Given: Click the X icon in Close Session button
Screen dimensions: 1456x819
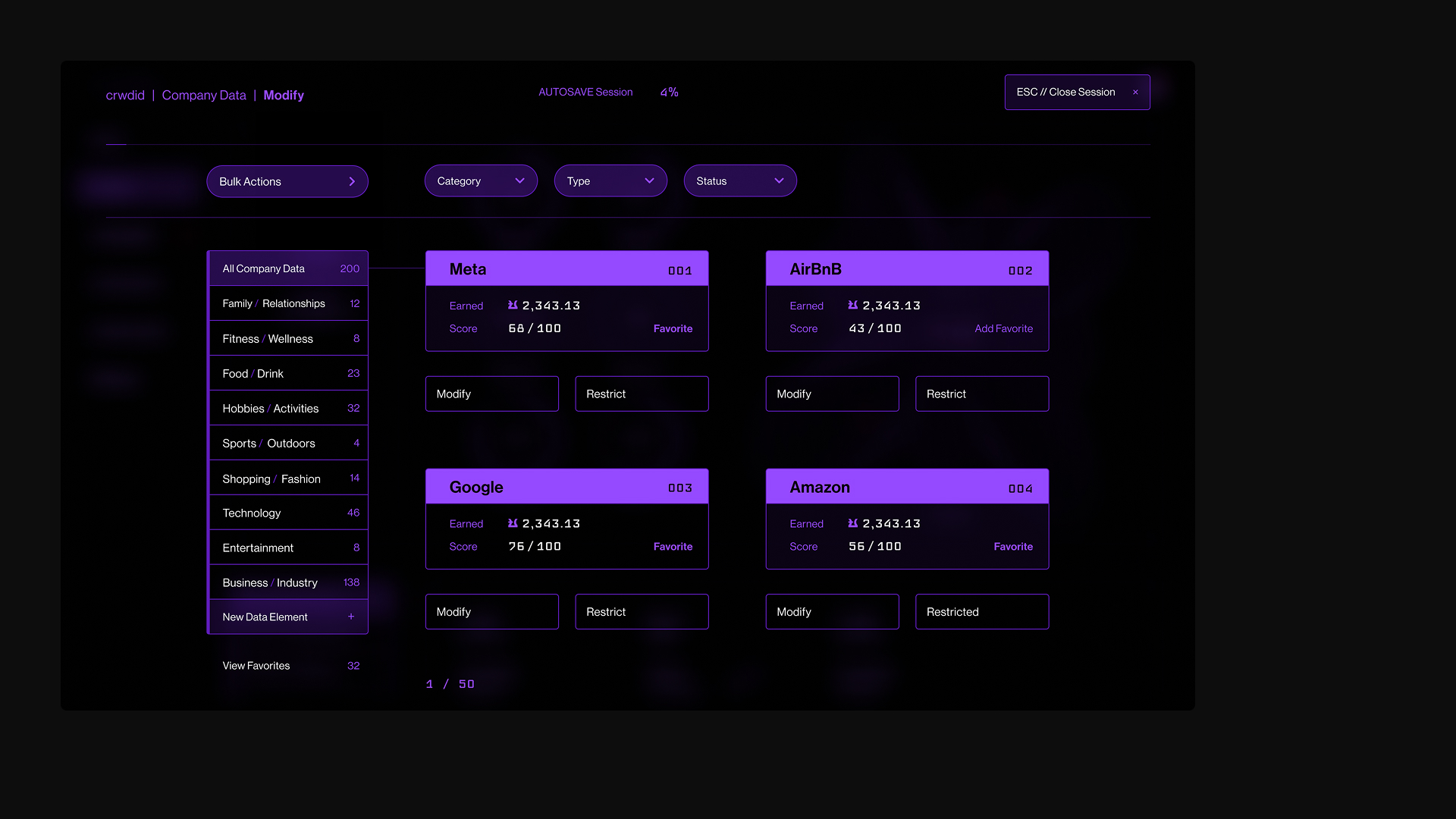Looking at the screenshot, I should [x=1135, y=93].
